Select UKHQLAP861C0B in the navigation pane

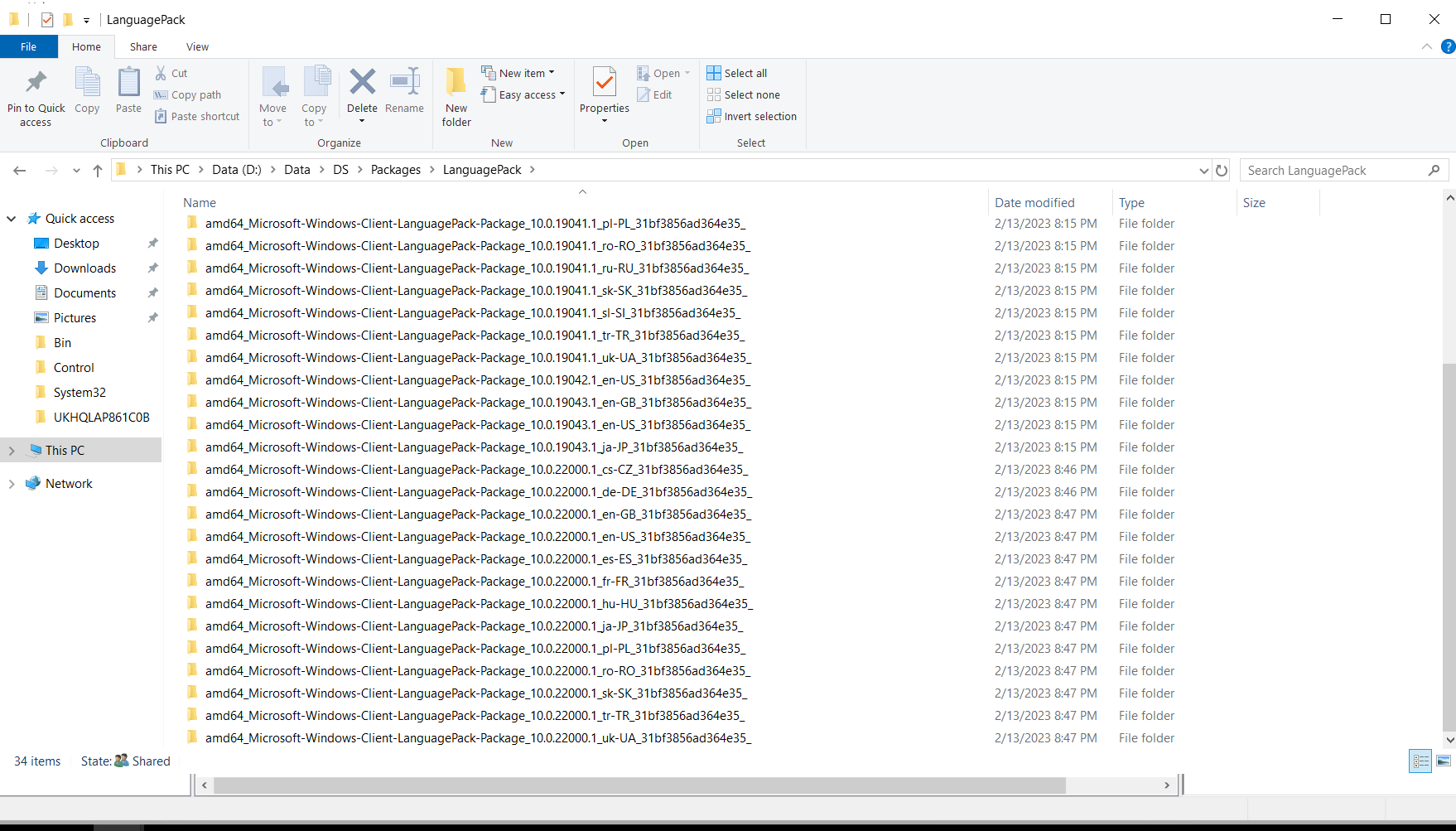[101, 418]
